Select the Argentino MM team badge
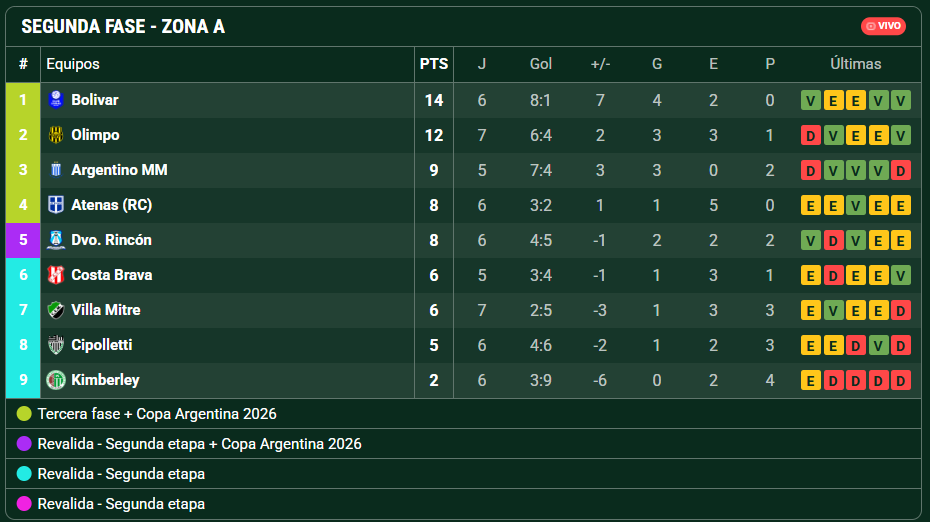Image resolution: width=930 pixels, height=522 pixels. tap(56, 170)
